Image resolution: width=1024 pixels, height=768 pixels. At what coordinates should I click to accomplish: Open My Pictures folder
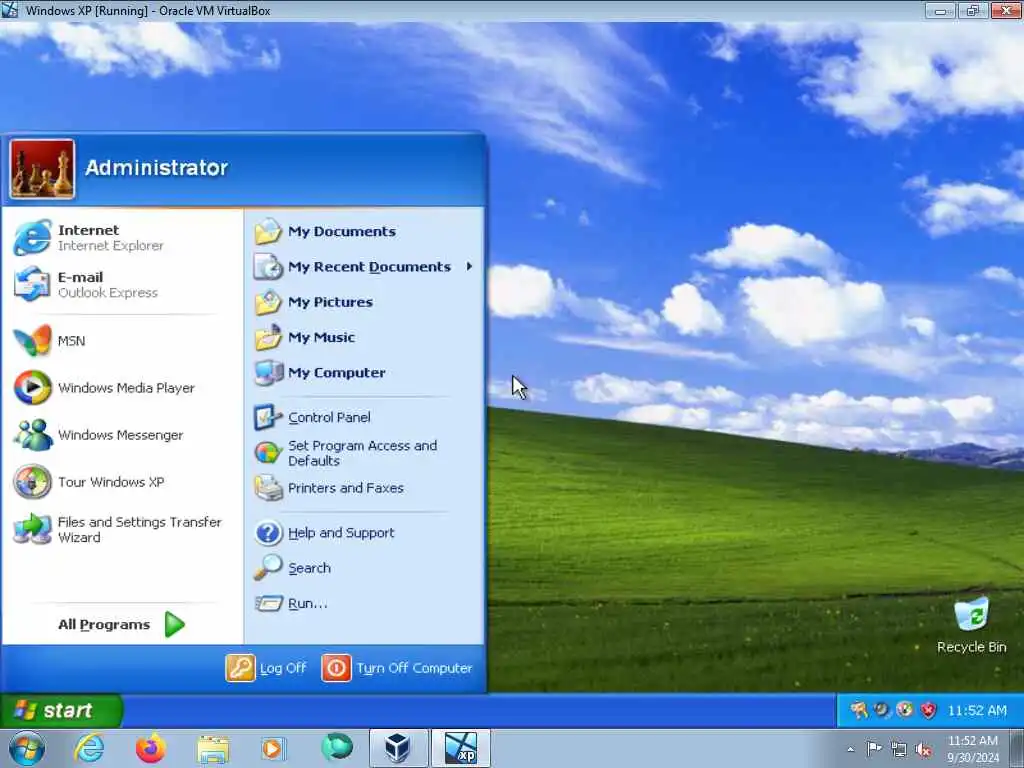click(x=364, y=302)
